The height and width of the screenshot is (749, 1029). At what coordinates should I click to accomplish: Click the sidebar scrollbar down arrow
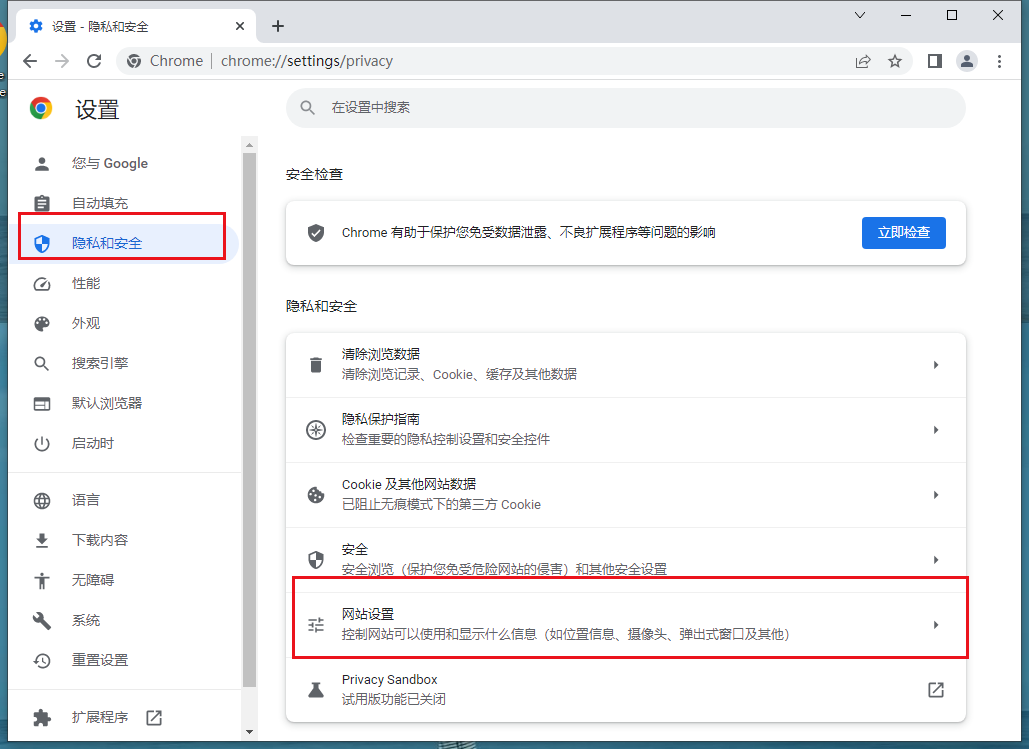[x=249, y=731]
